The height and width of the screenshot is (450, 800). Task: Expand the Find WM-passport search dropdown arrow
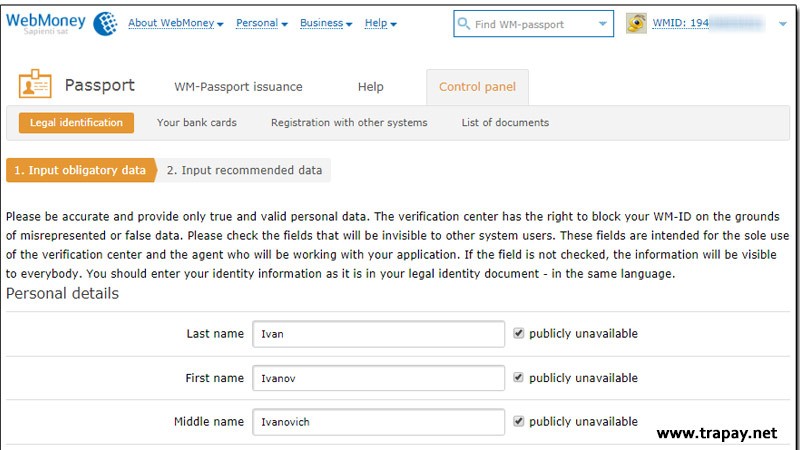click(602, 24)
